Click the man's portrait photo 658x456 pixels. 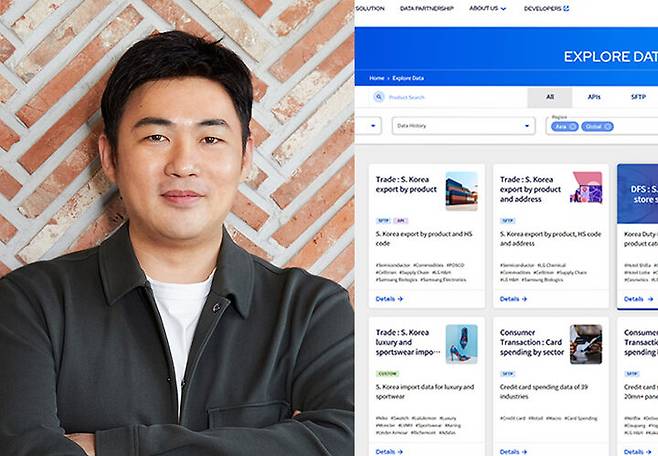pyautogui.click(x=177, y=228)
